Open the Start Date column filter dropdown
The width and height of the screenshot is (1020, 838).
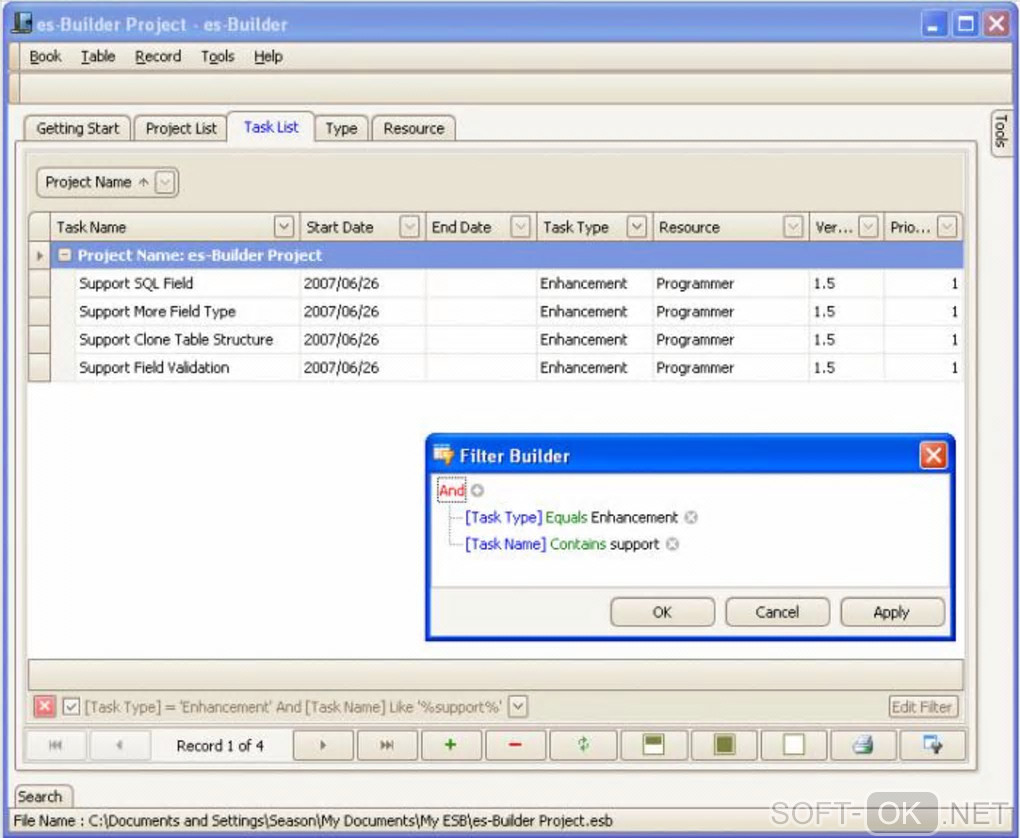409,227
